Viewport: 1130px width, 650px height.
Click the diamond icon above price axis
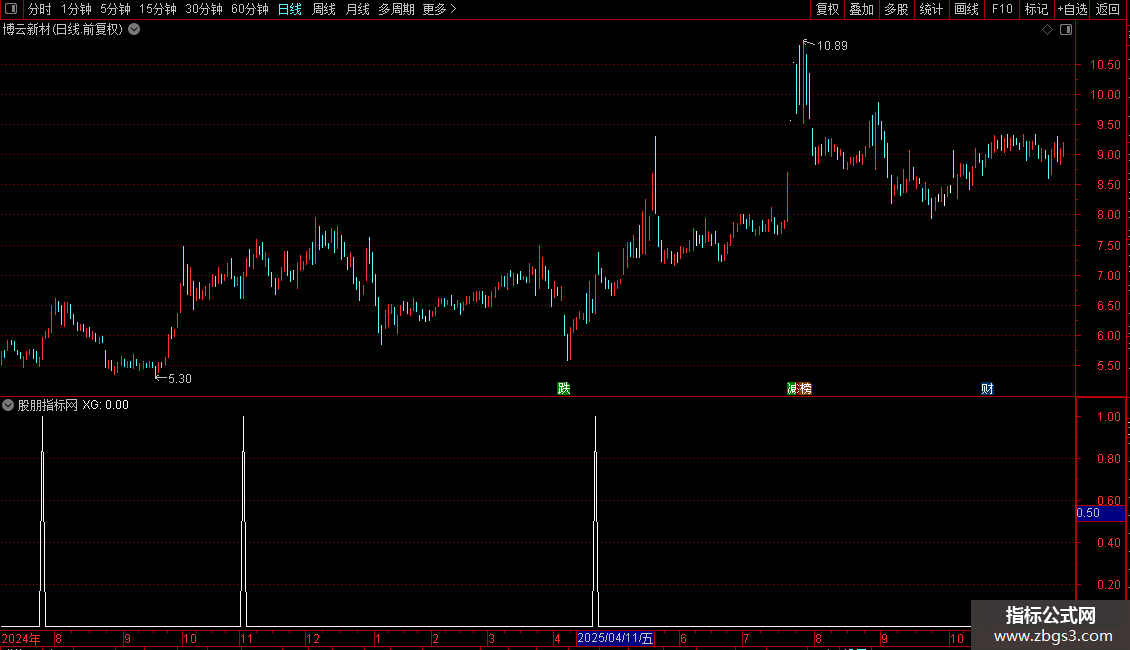(x=1048, y=30)
